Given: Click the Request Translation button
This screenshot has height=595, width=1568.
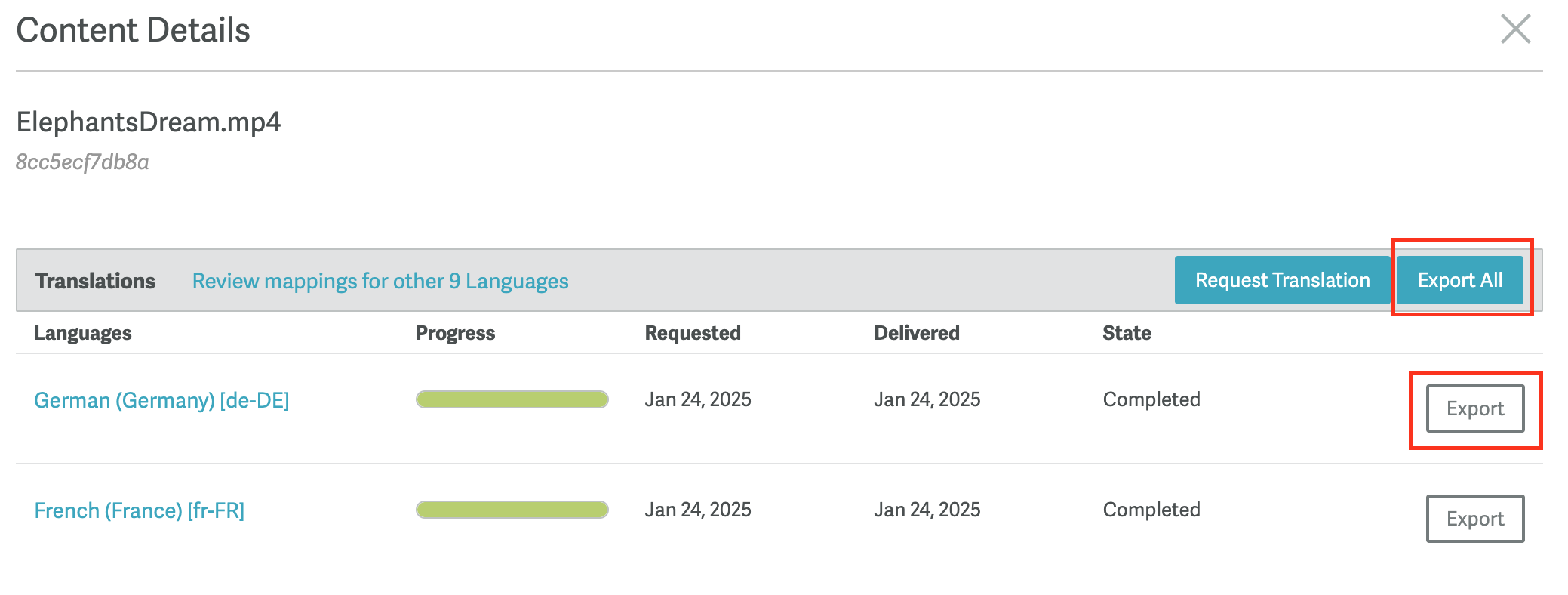Looking at the screenshot, I should [x=1282, y=280].
